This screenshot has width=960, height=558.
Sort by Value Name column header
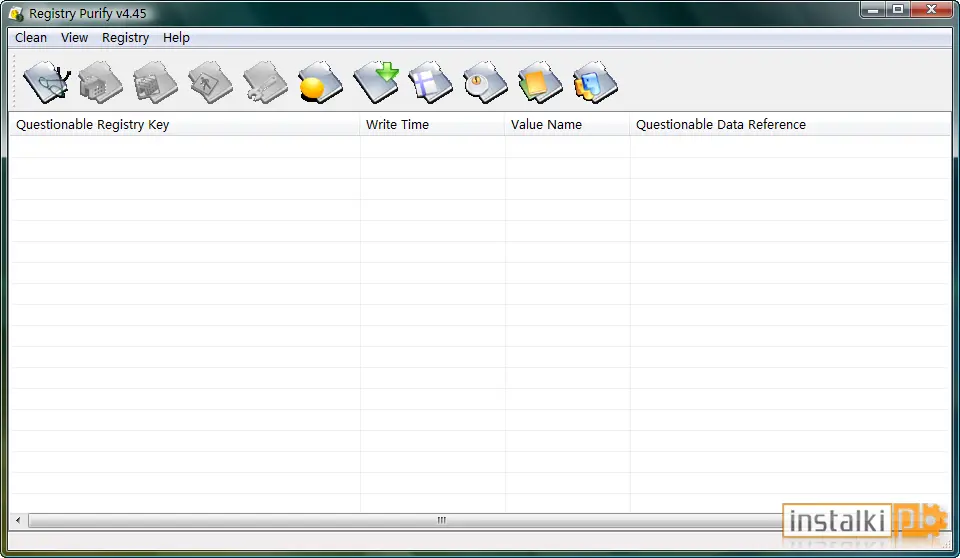[567, 124]
